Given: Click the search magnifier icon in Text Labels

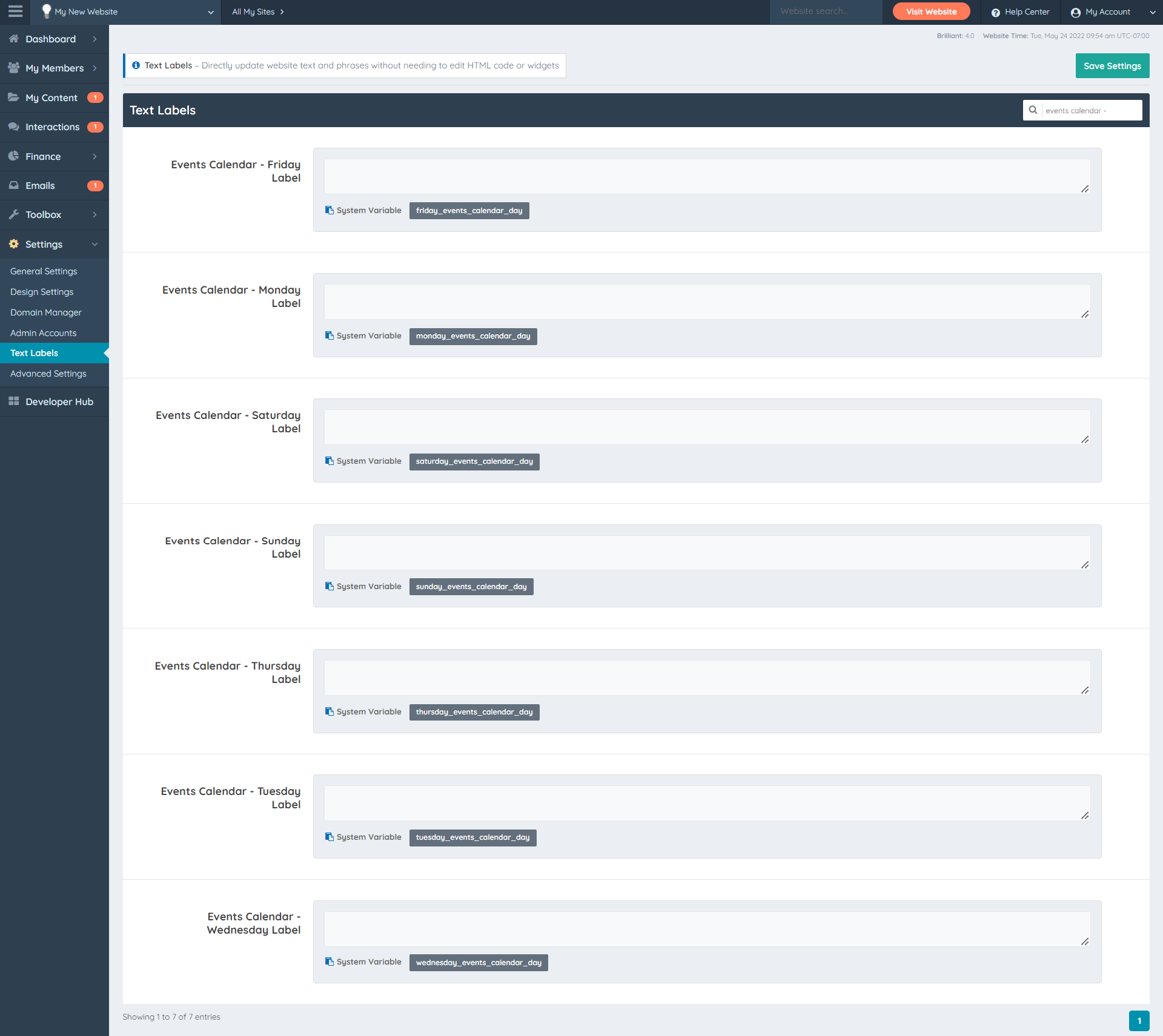Looking at the screenshot, I should (1033, 110).
